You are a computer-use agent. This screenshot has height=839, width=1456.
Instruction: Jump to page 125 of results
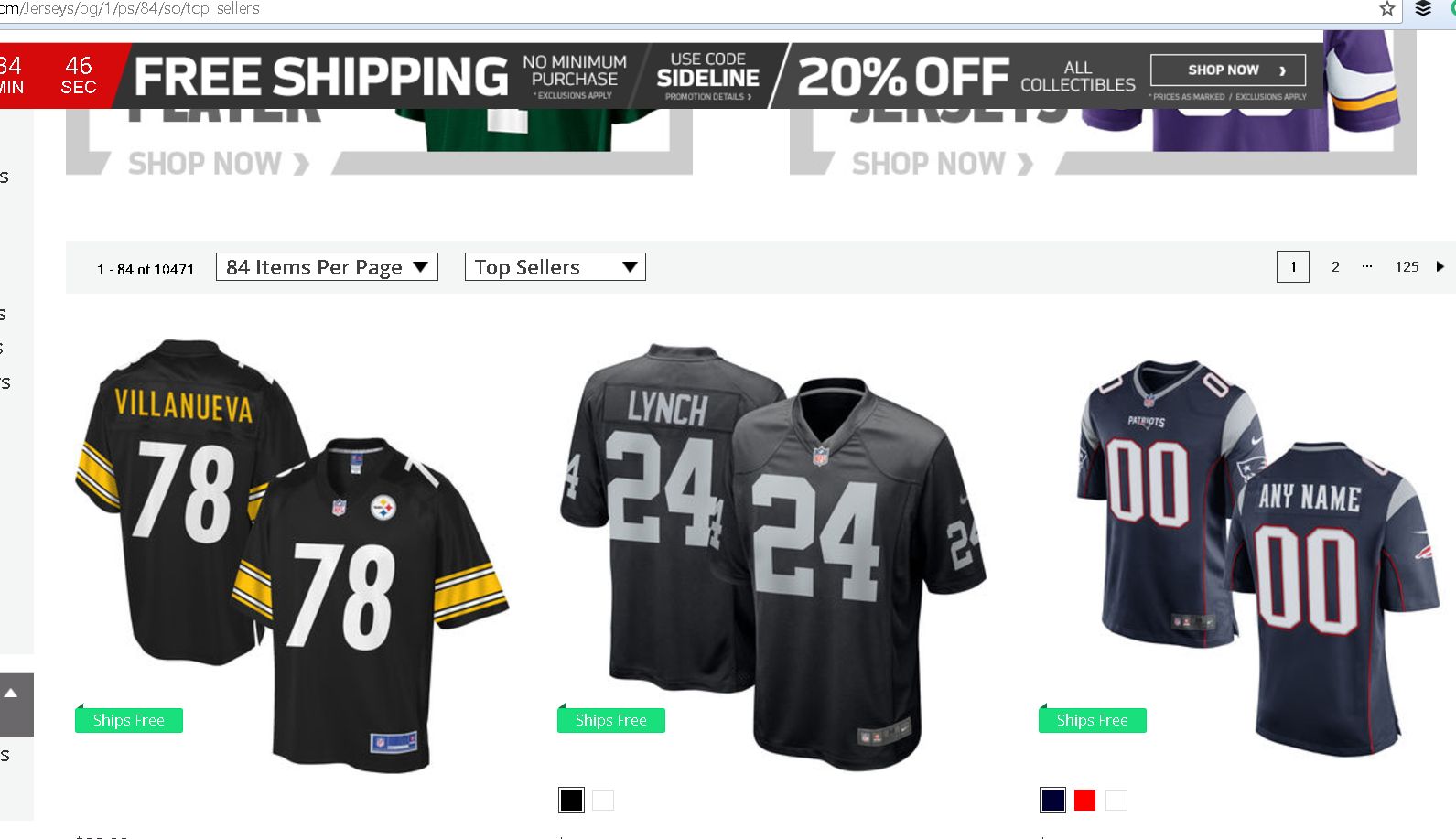(1407, 267)
